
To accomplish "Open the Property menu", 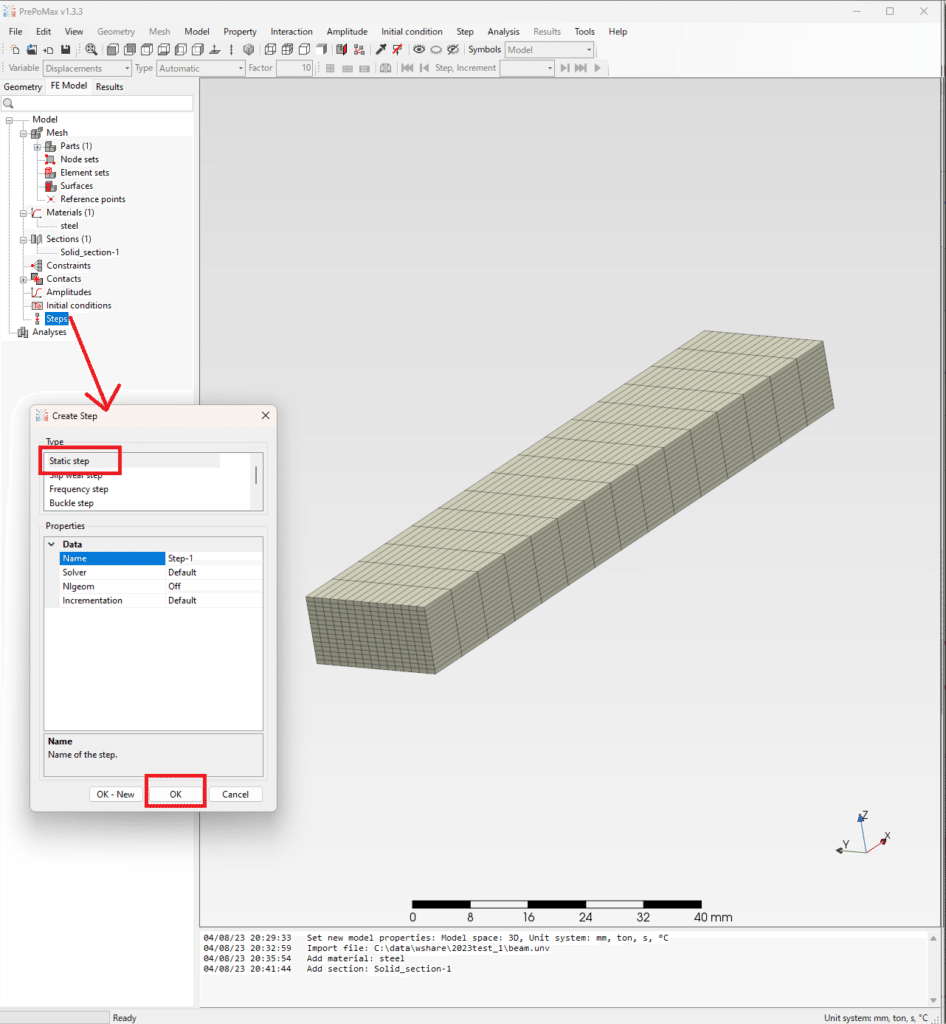I will (x=240, y=31).
